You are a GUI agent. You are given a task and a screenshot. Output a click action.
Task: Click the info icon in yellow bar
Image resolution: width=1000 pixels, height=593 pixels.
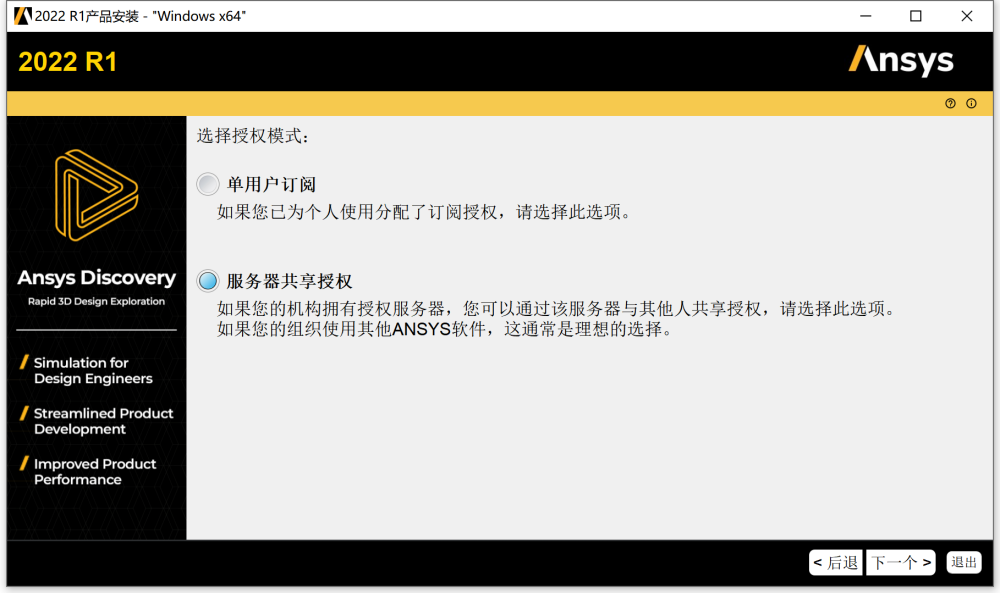point(971,103)
